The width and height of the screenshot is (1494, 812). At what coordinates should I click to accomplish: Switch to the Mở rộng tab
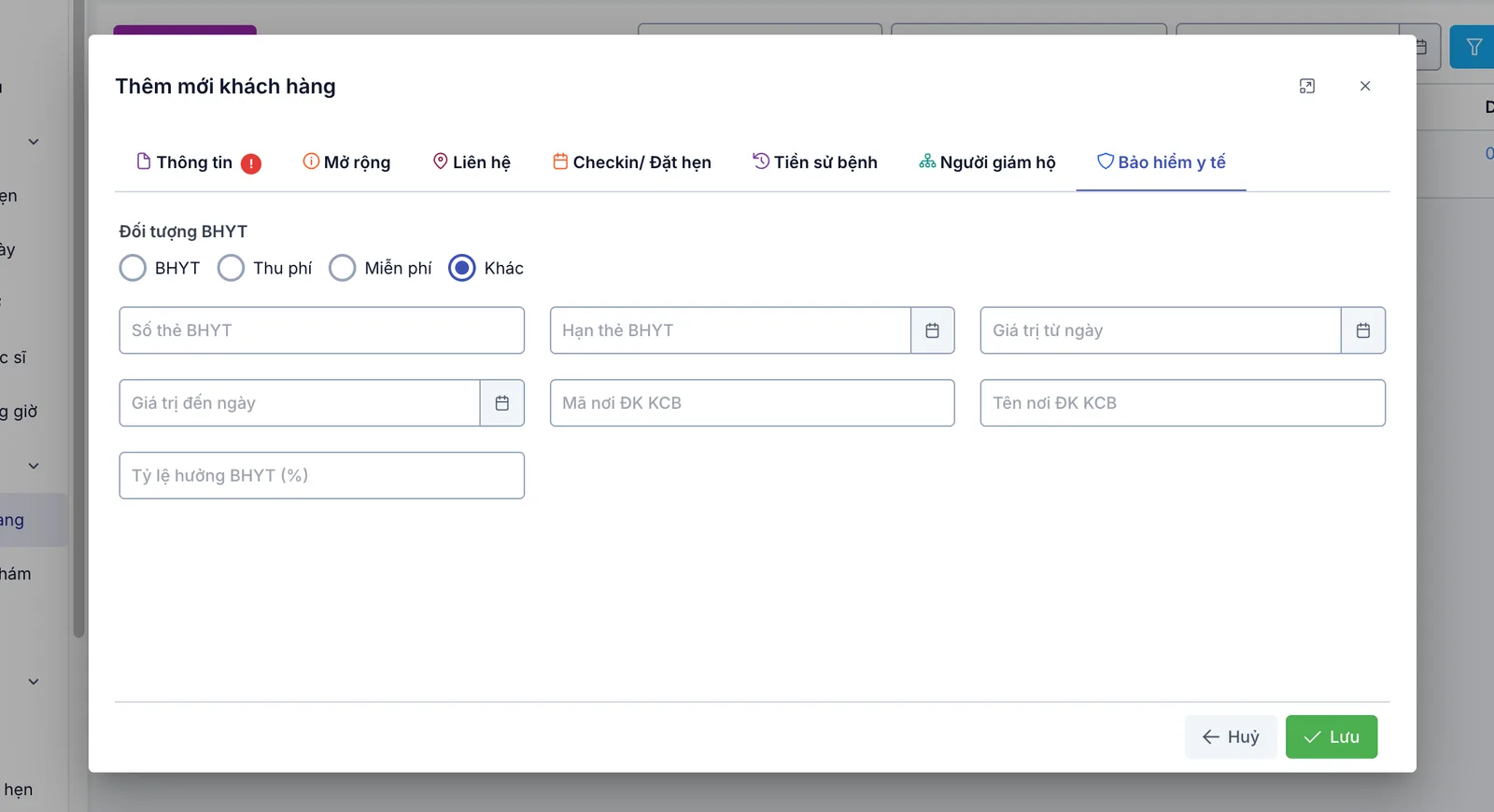(346, 162)
